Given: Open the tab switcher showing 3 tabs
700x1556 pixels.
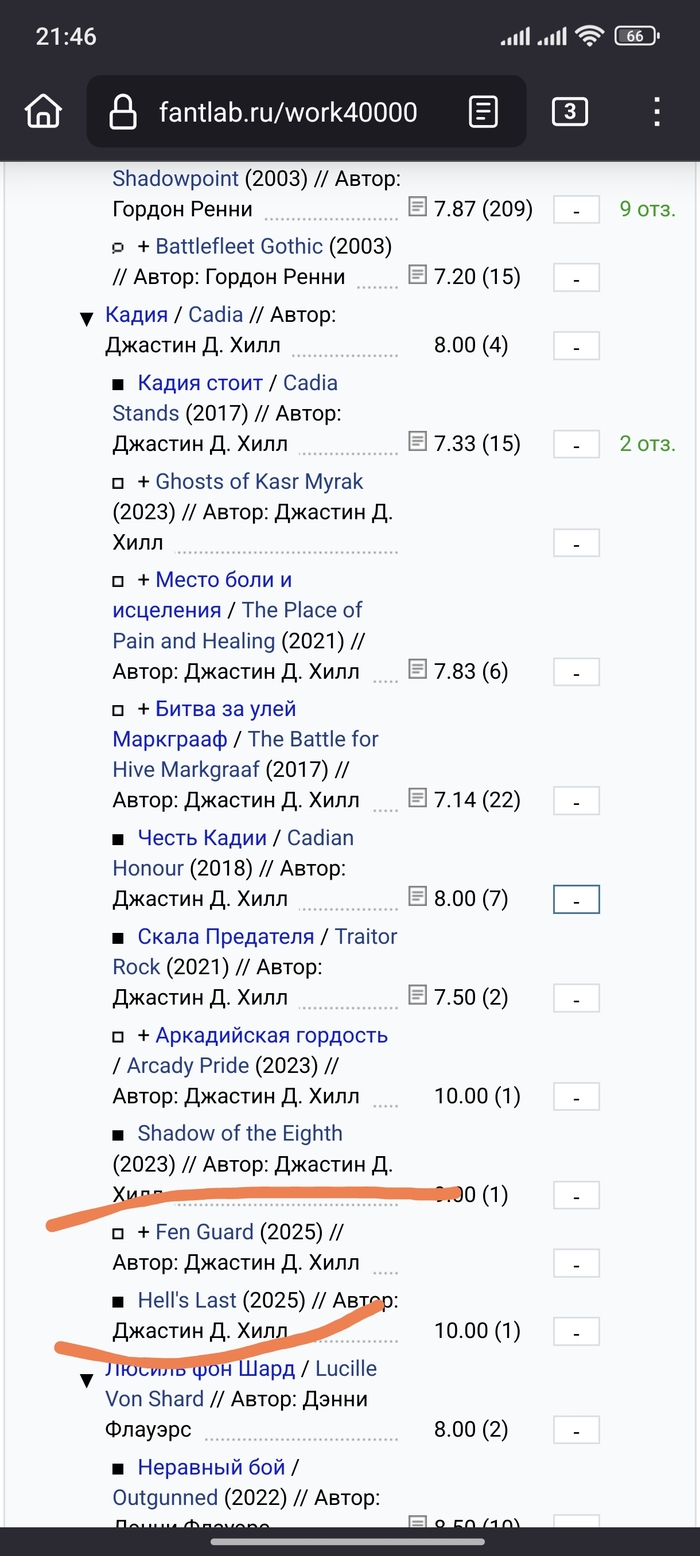Looking at the screenshot, I should coord(569,112).
